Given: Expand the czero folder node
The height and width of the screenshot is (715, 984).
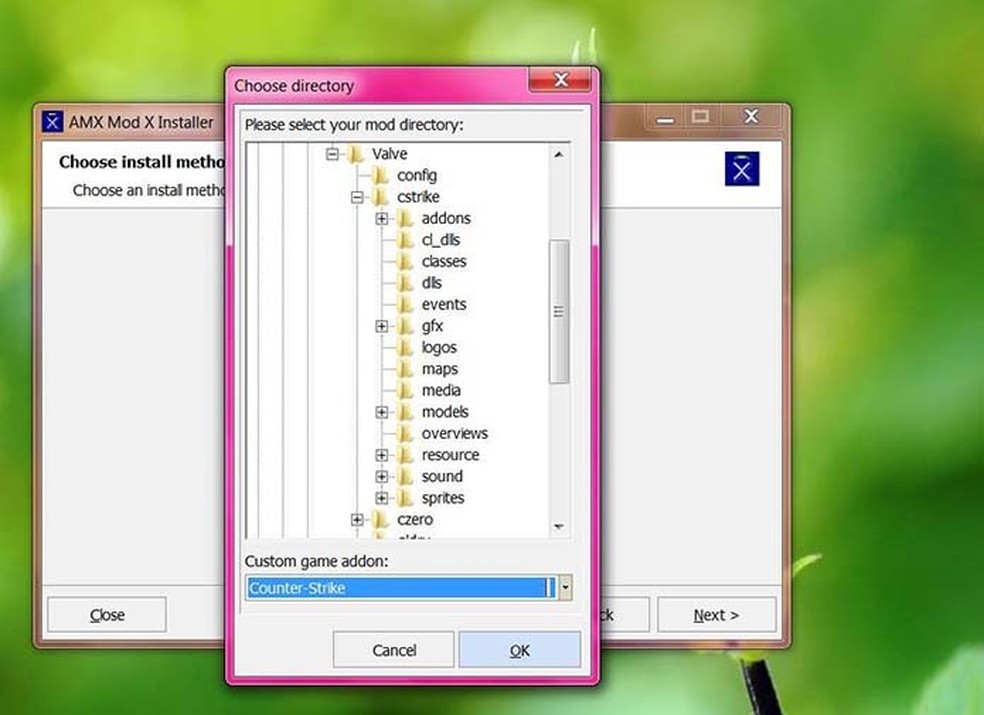Looking at the screenshot, I should (357, 519).
